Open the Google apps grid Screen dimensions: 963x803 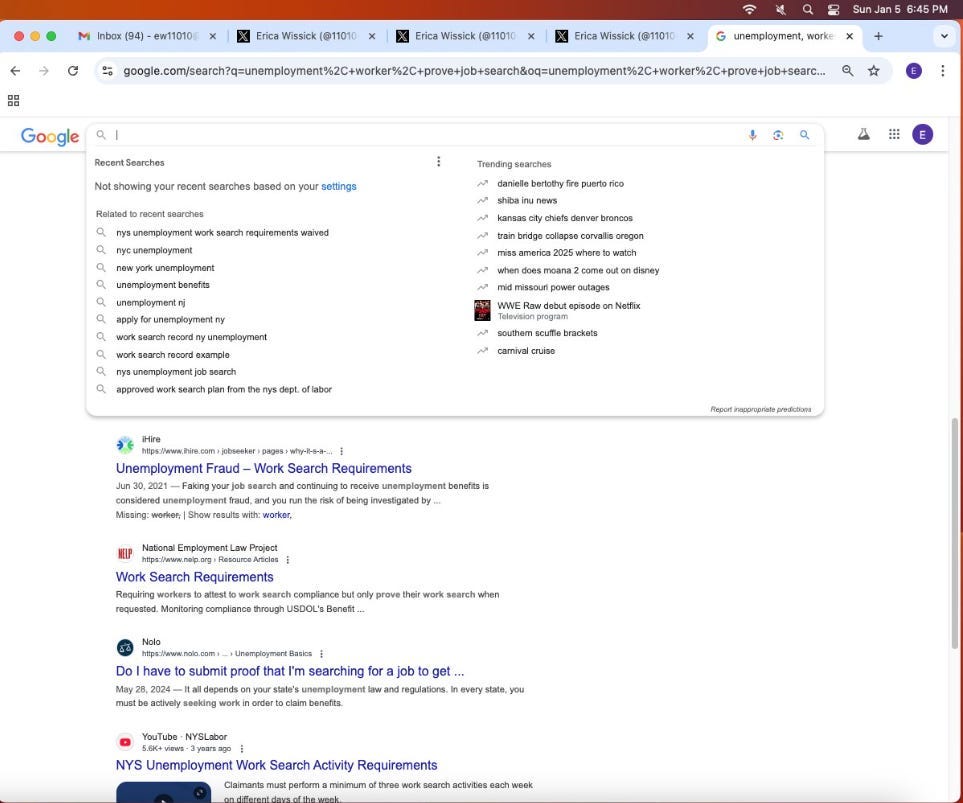(894, 134)
